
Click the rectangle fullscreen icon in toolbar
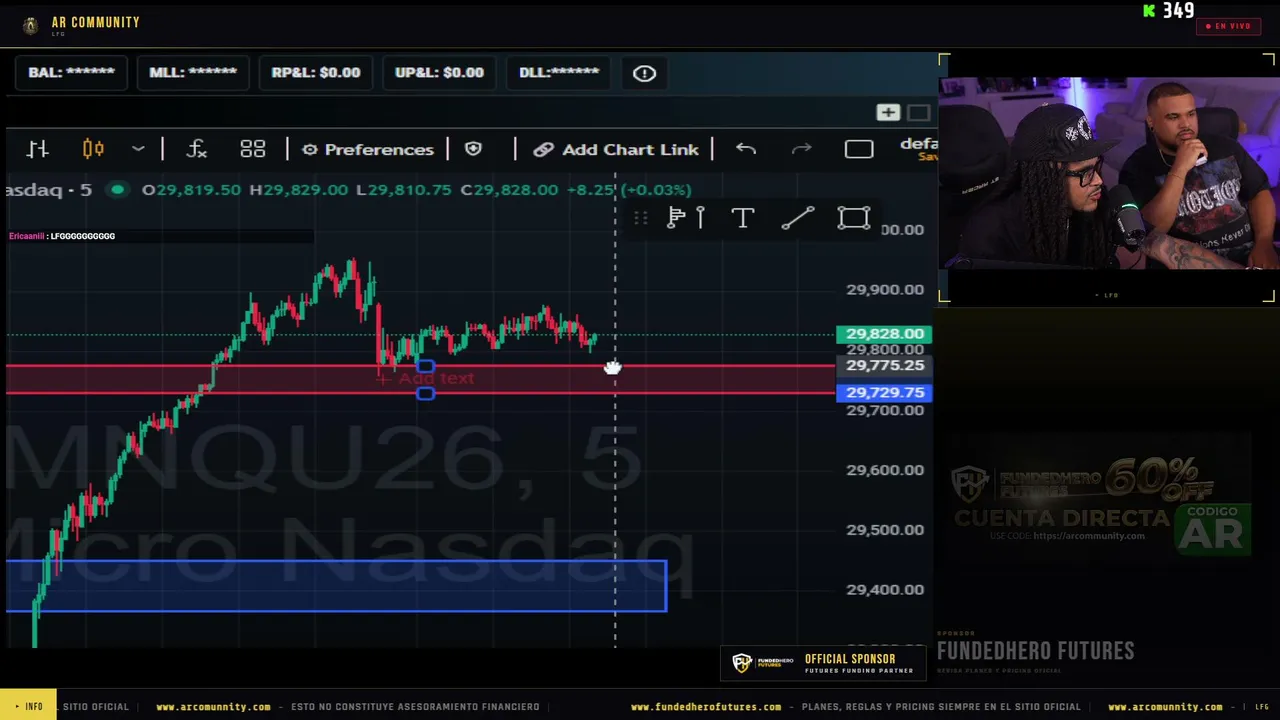point(859,149)
